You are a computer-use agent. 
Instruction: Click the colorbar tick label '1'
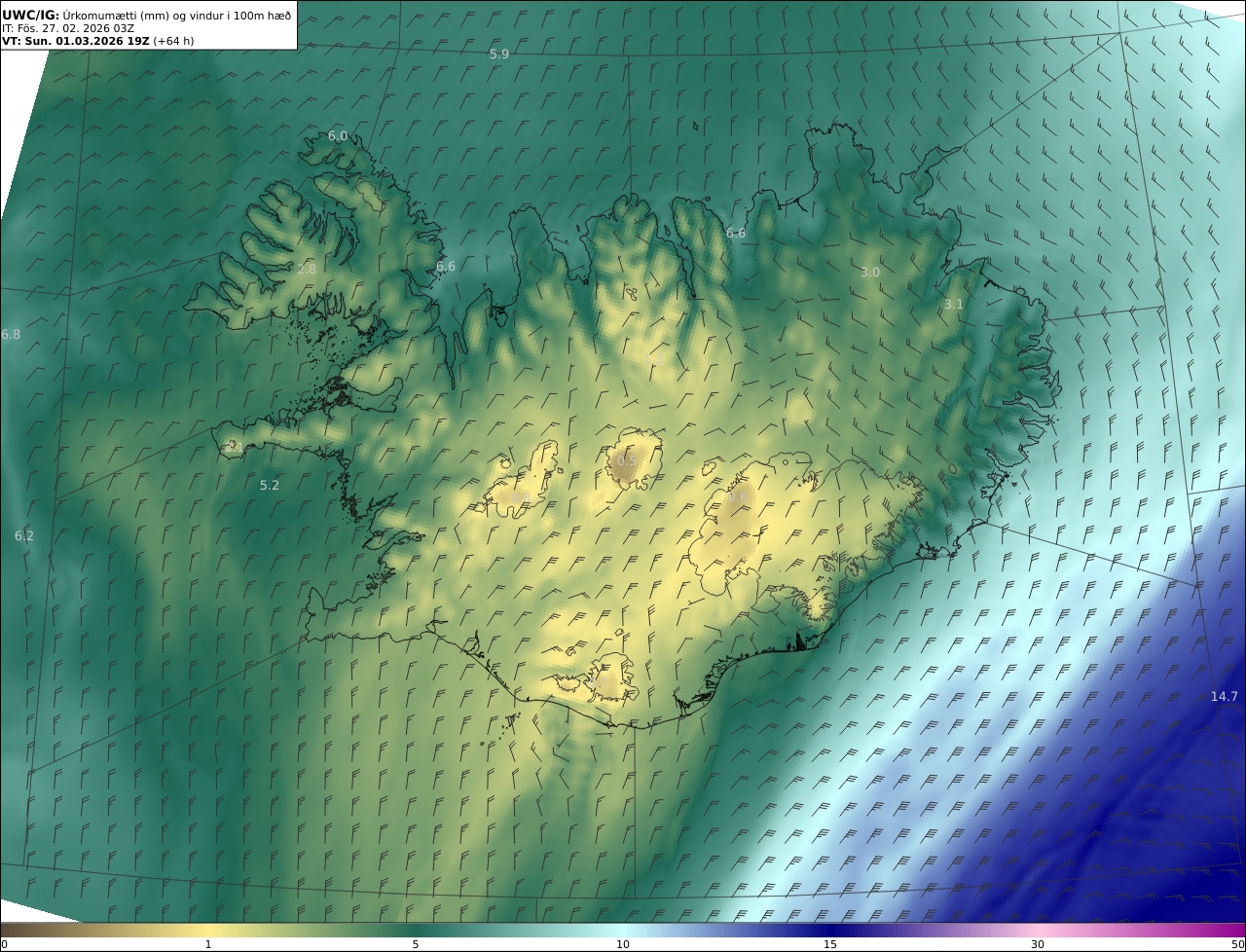click(208, 944)
